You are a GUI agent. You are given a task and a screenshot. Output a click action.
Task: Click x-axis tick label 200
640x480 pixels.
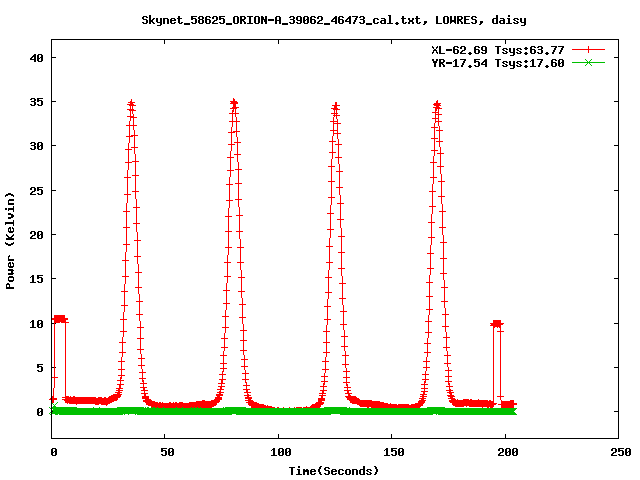[507, 452]
